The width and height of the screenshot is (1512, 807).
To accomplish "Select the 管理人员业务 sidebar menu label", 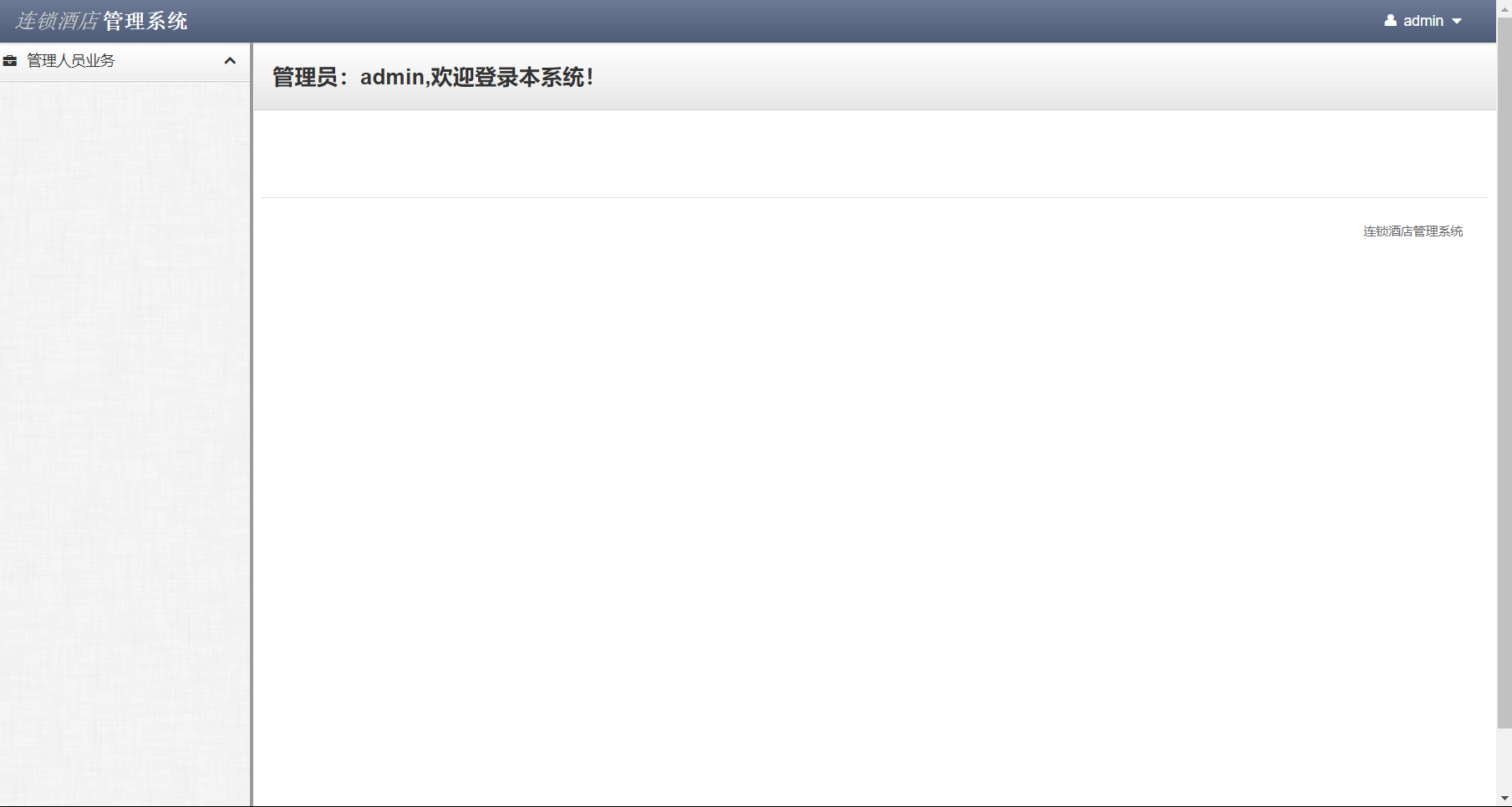I will click(71, 61).
